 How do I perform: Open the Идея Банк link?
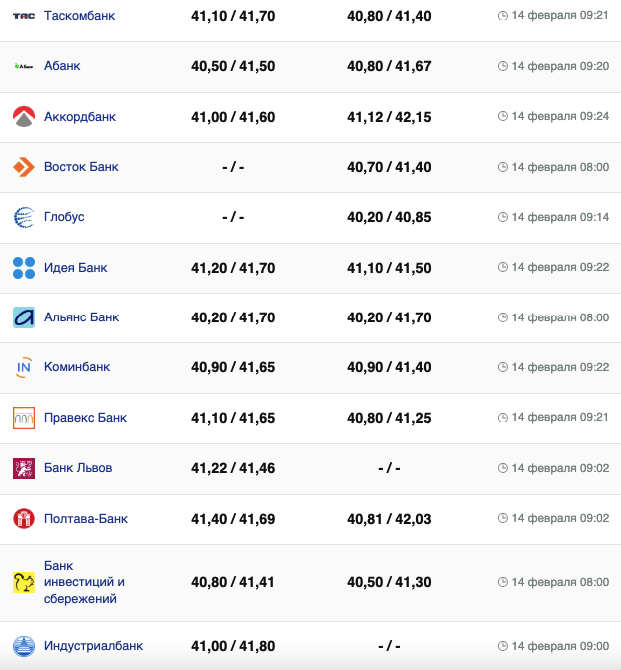(75, 268)
